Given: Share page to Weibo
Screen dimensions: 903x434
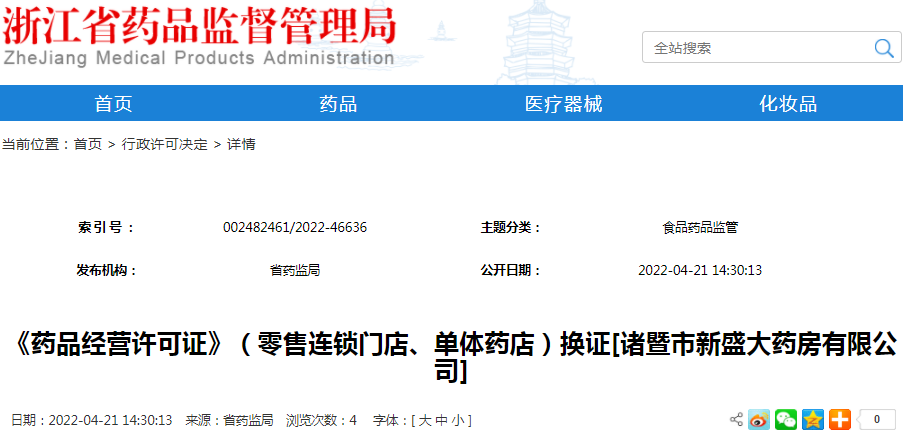Looking at the screenshot, I should click(x=758, y=419).
